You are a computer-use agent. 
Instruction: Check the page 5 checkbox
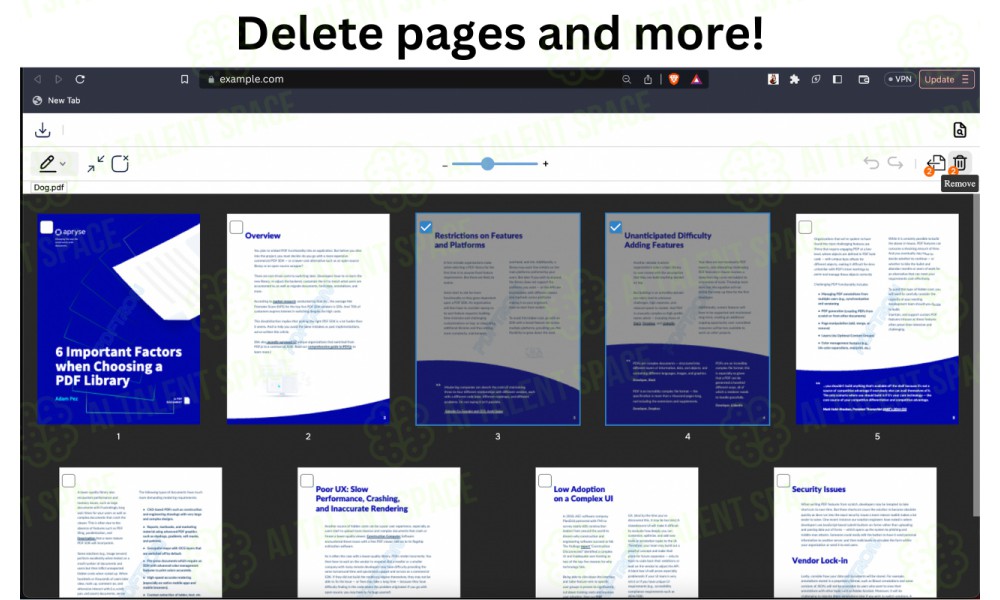tap(805, 227)
